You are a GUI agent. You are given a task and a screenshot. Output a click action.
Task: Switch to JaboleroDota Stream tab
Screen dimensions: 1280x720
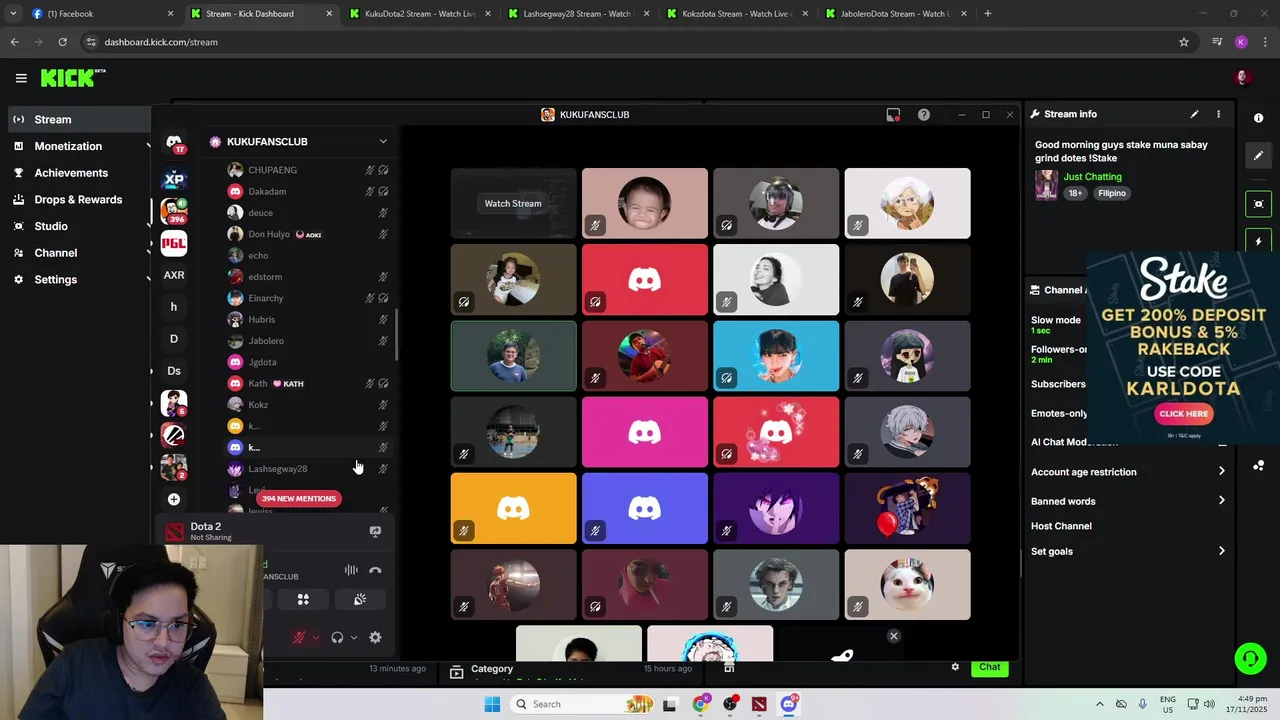[x=894, y=14]
